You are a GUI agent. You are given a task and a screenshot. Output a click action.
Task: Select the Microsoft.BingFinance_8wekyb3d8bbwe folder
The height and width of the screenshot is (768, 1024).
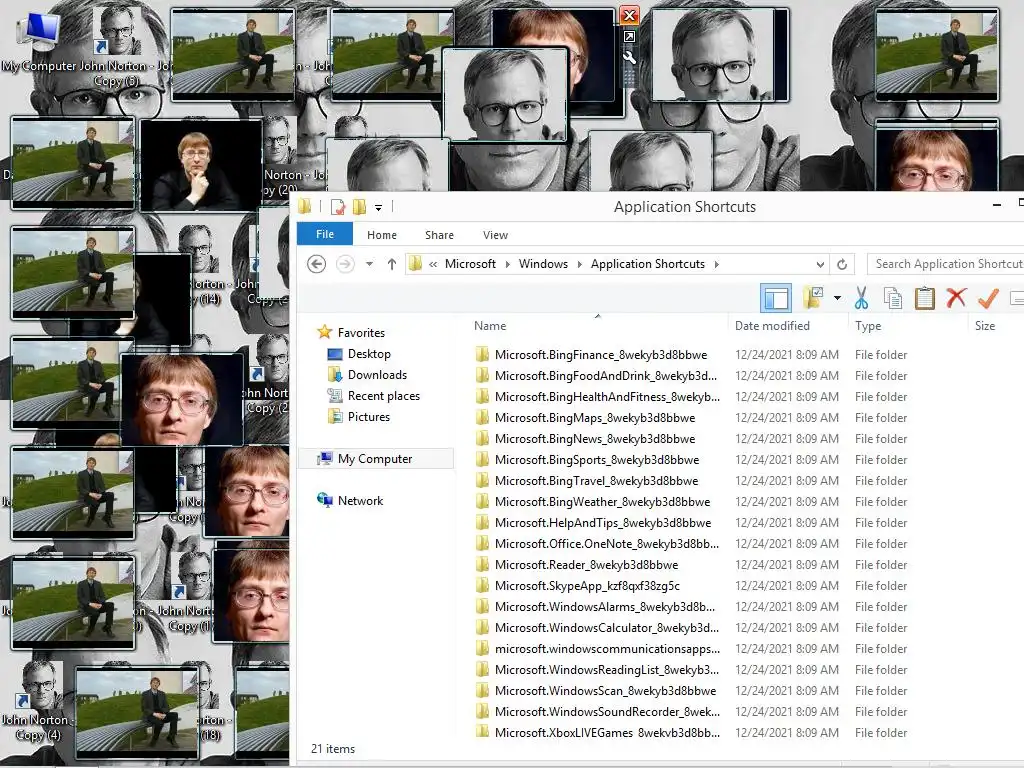pyautogui.click(x=600, y=355)
